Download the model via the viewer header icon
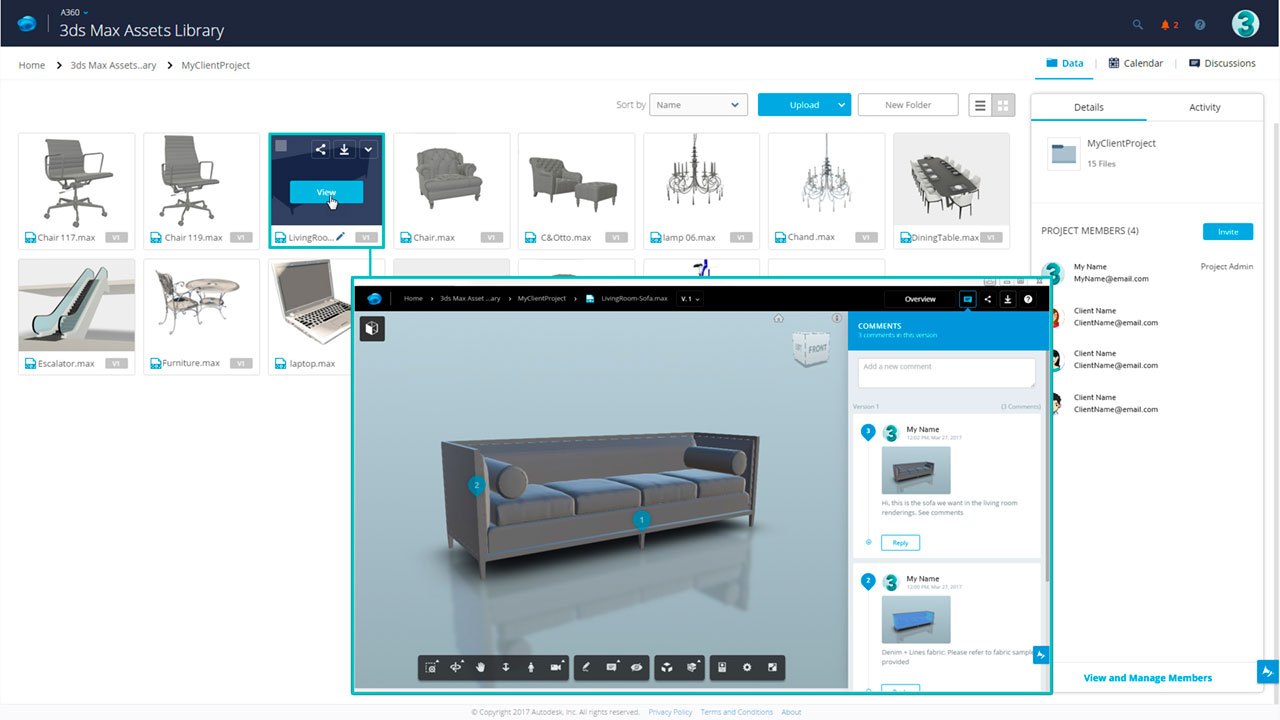 coord(1007,298)
